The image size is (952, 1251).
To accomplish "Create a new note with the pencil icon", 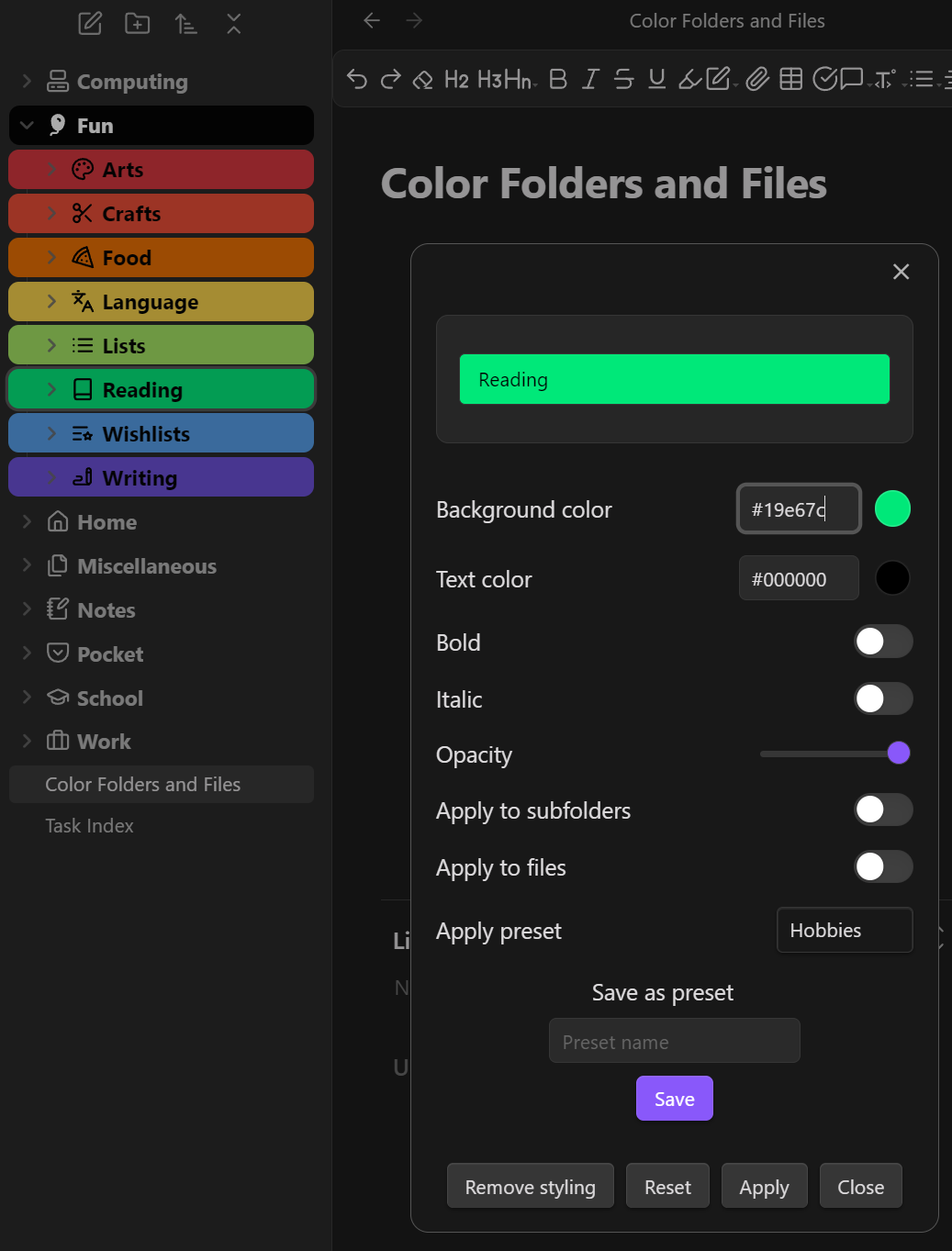I will coord(90,23).
